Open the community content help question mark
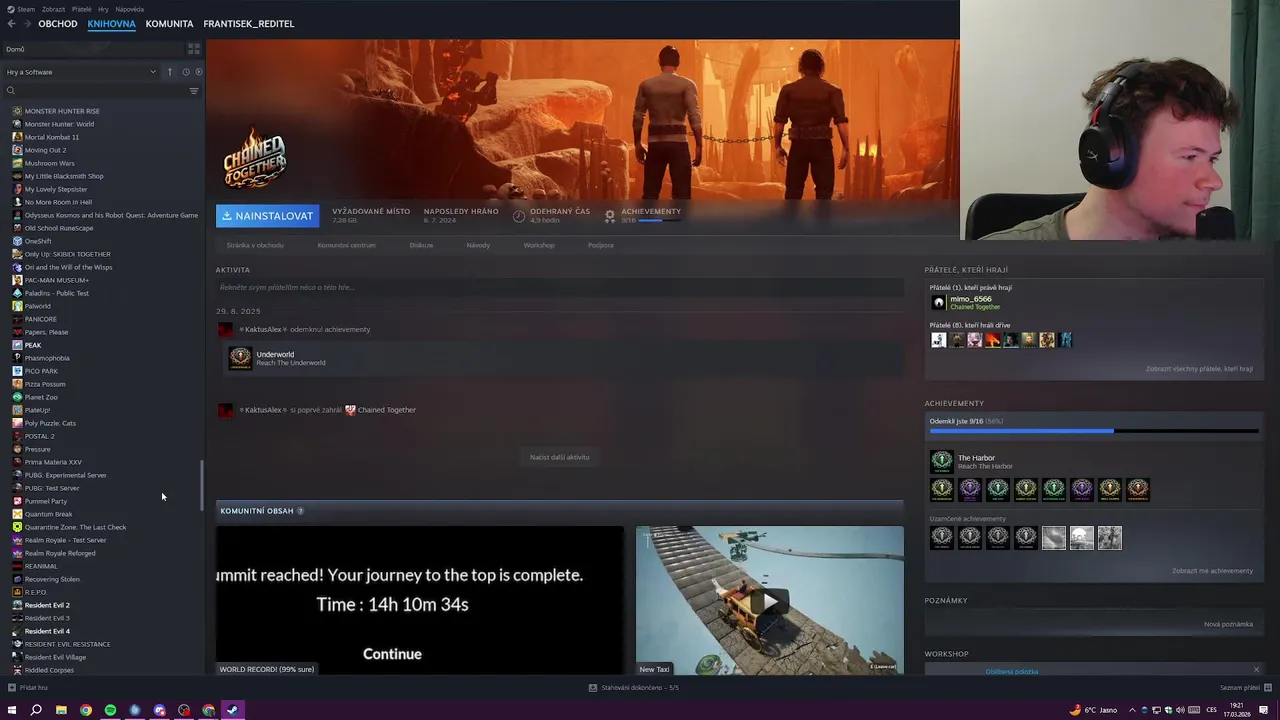The width and height of the screenshot is (1280, 720). click(x=300, y=511)
